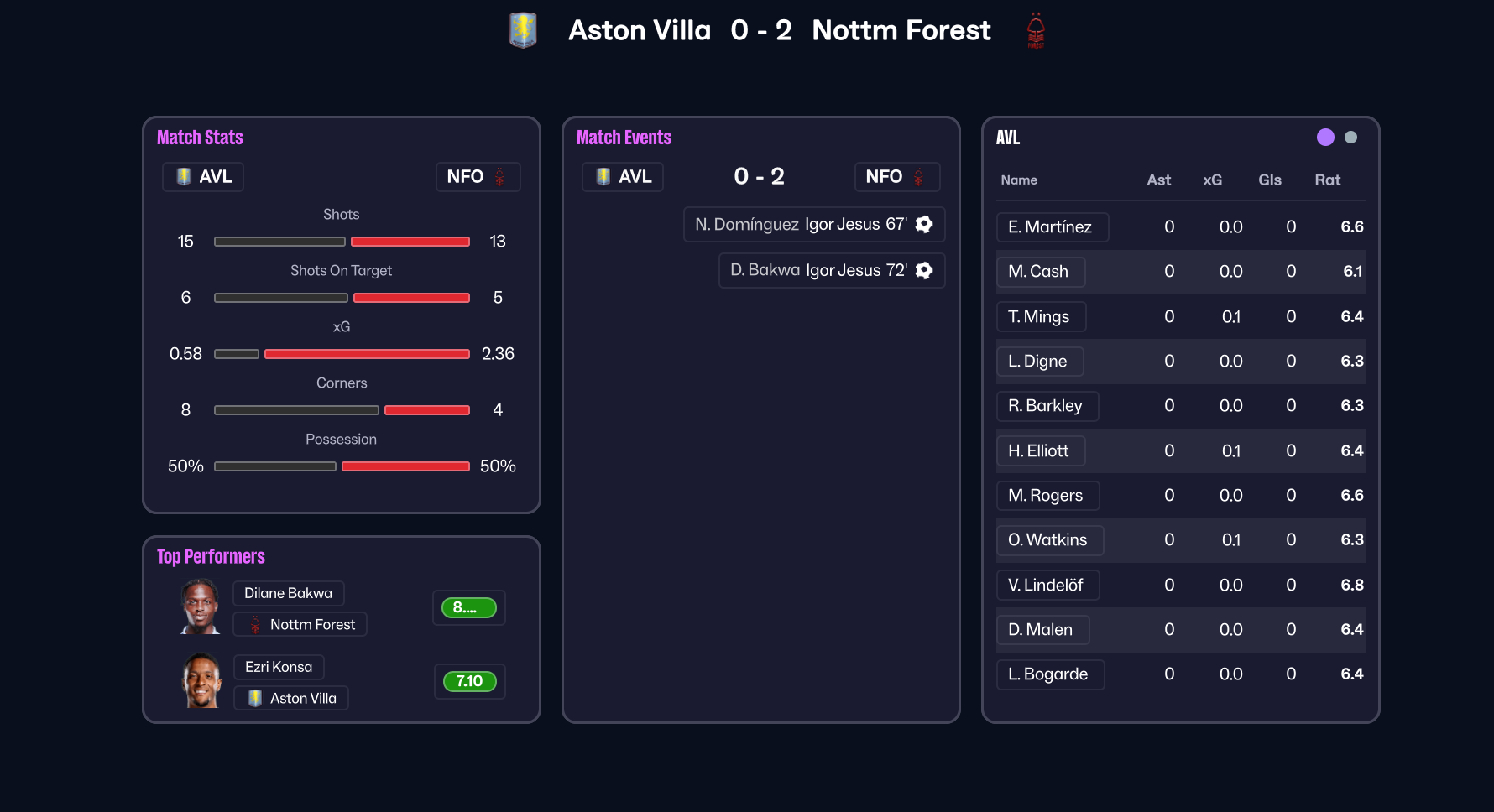Click goal ball icon for 67' event
The width and height of the screenshot is (1494, 812).
coord(924,224)
